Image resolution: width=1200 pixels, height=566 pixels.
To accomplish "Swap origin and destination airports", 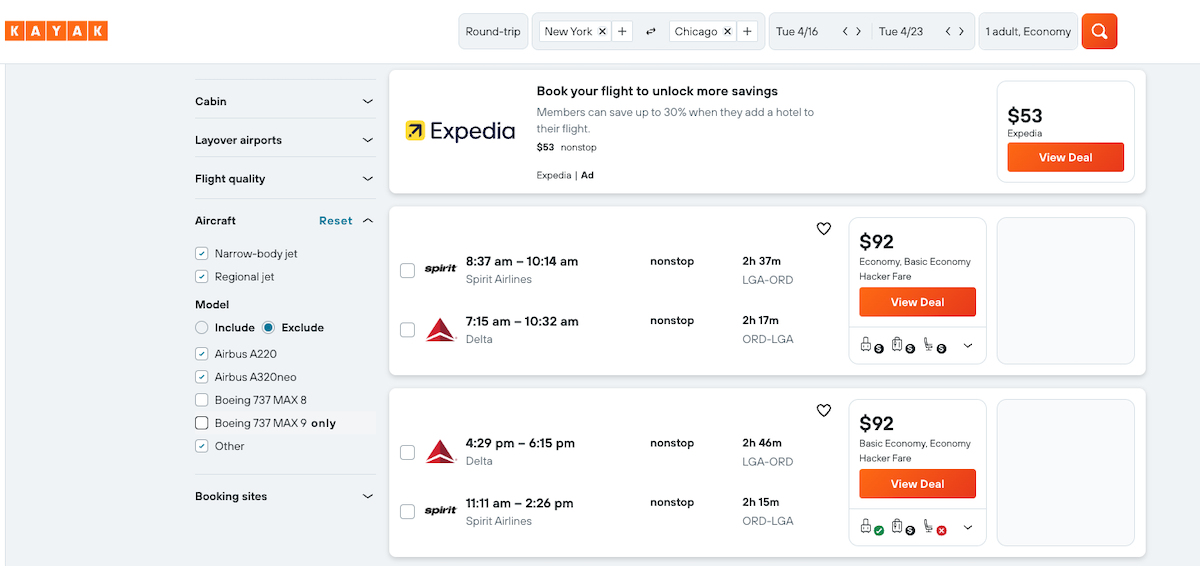I will [x=651, y=32].
